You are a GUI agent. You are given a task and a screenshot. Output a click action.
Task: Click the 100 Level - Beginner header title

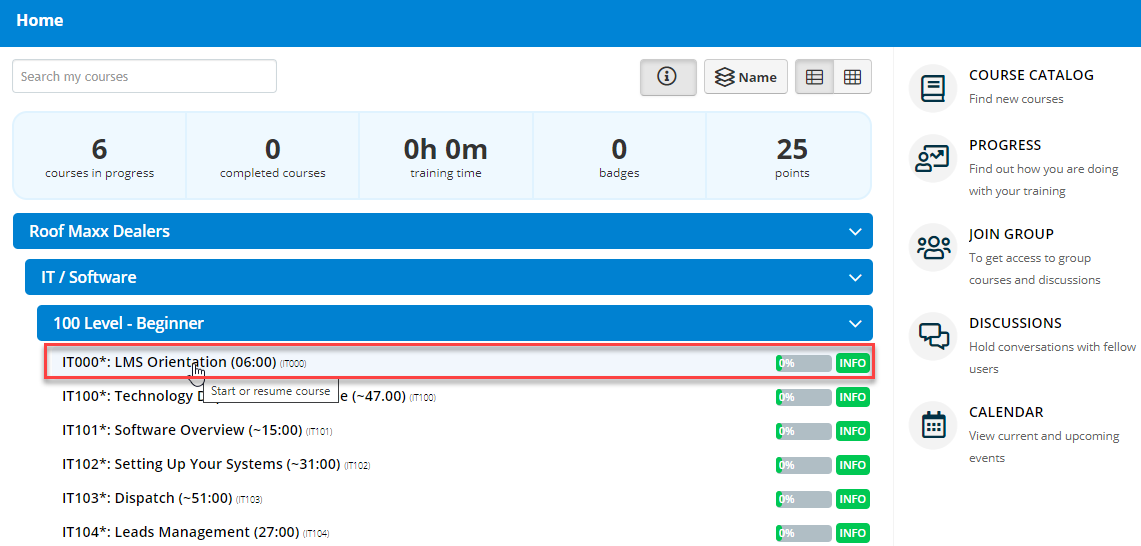[128, 323]
